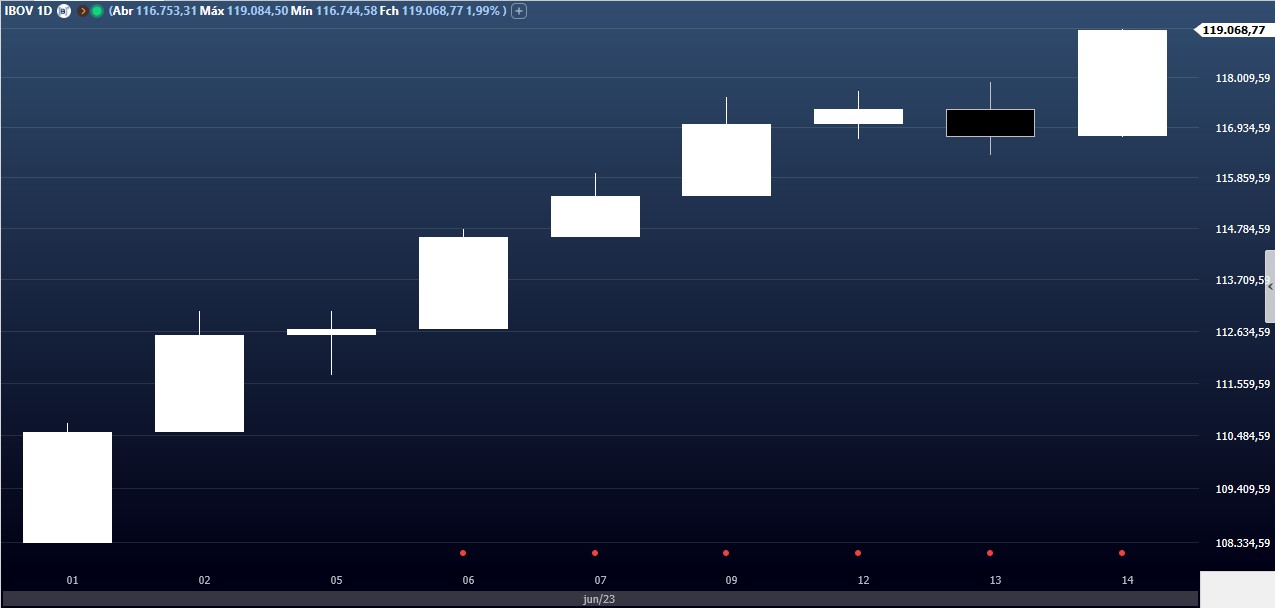This screenshot has width=1275, height=608.
Task: Click the red event dot under candle 06
Action: [463, 553]
